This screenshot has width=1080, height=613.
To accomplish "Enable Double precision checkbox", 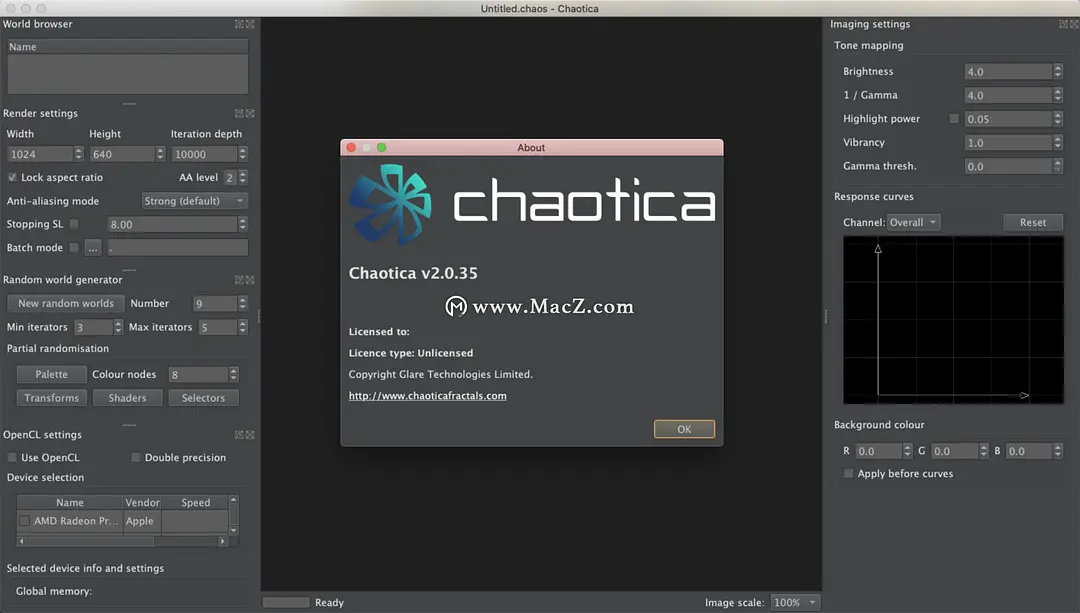I will (x=136, y=457).
